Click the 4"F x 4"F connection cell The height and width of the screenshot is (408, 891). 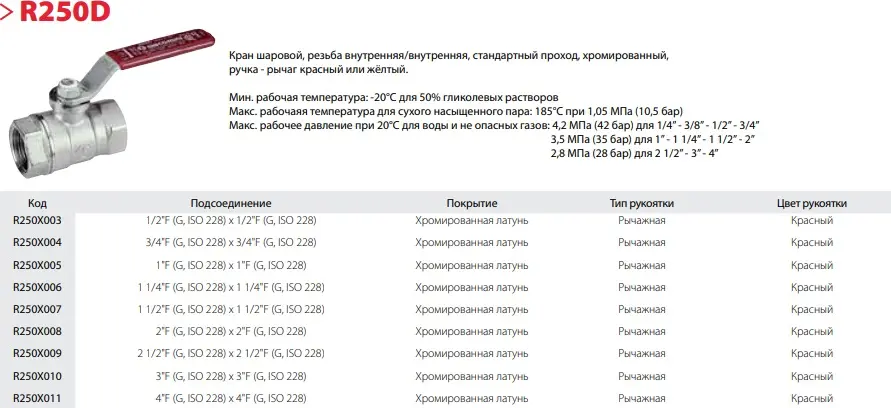pos(231,398)
